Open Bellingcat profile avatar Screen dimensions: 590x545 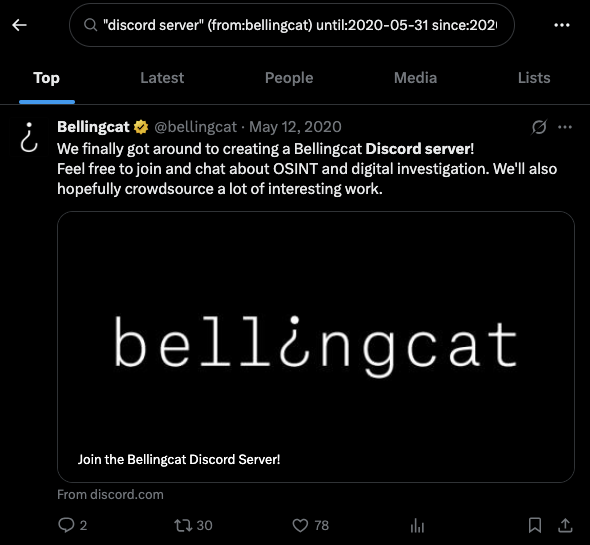pos(29,137)
